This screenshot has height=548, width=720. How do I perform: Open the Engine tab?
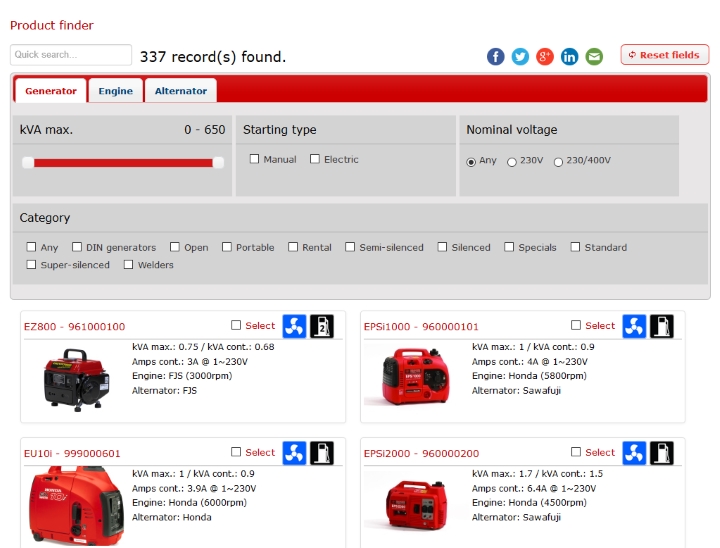pyautogui.click(x=115, y=90)
